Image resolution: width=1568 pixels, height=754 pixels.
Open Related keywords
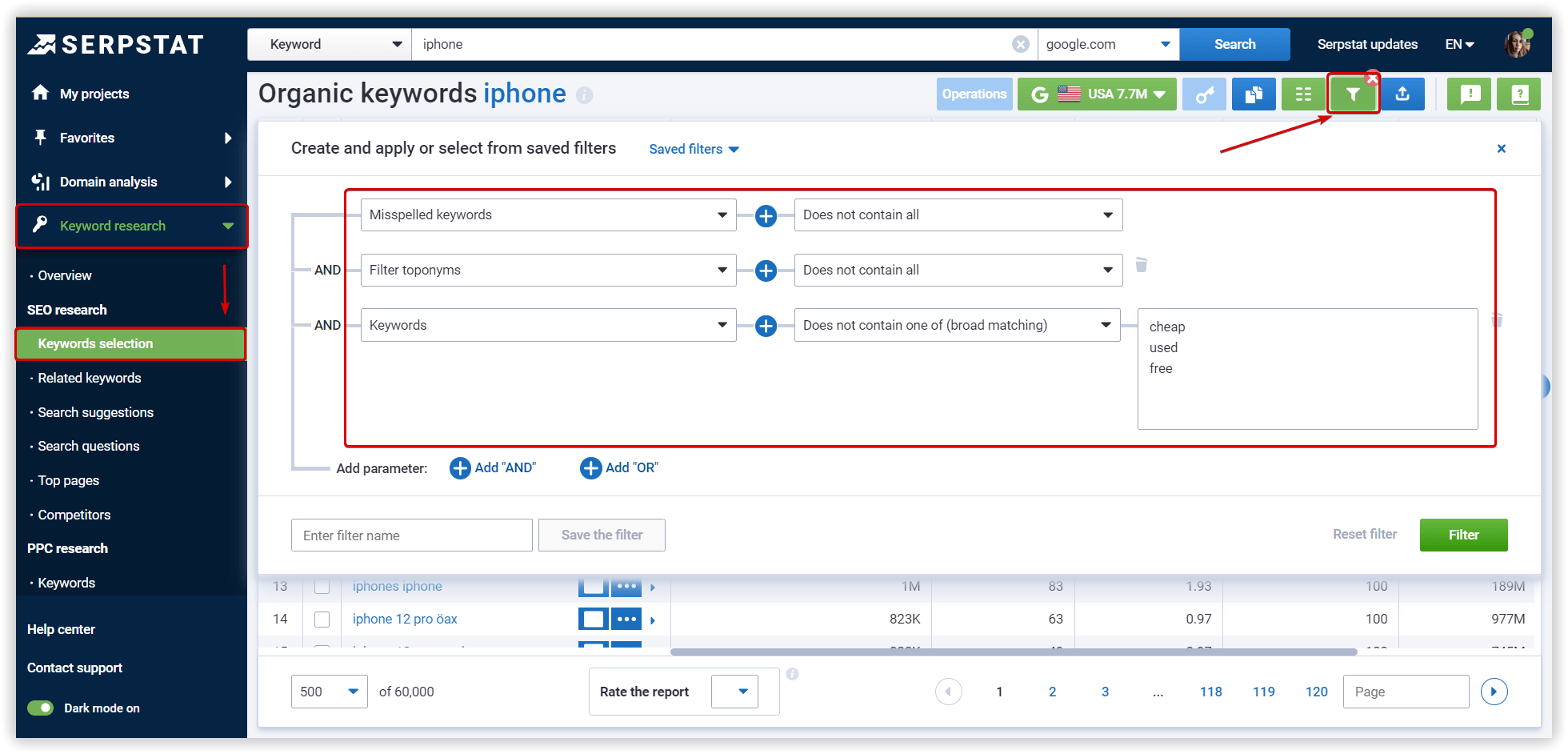coord(90,378)
